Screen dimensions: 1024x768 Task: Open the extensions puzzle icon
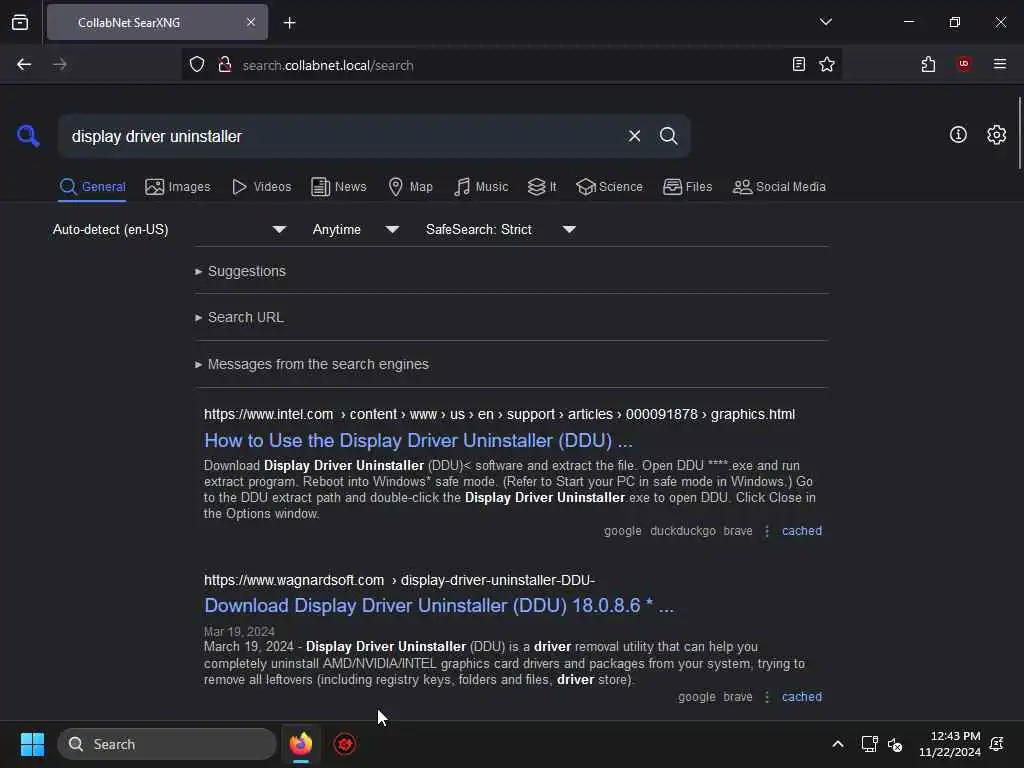928,64
